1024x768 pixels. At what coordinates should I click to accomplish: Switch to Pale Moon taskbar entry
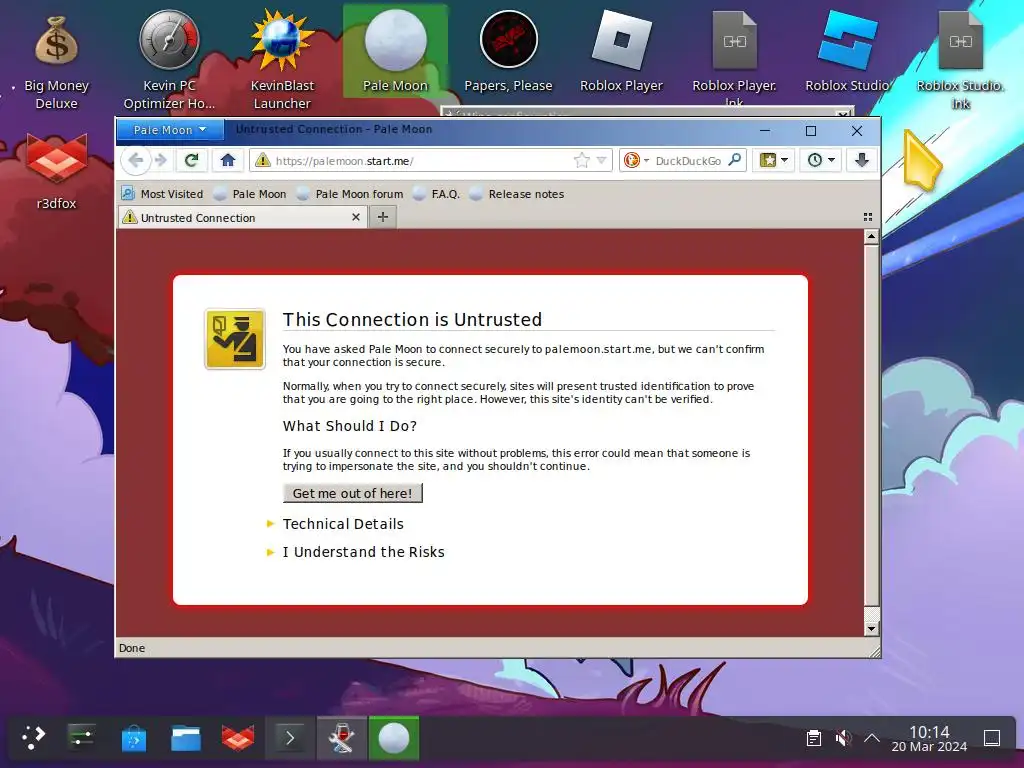394,738
